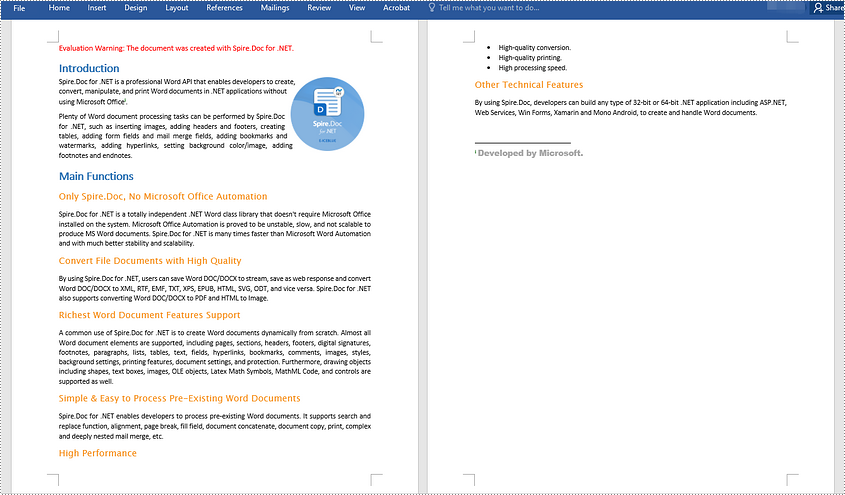Viewport: 845px width, 495px height.
Task: Click 'Convert File Documents with High Quality' heading
Action: (x=150, y=261)
